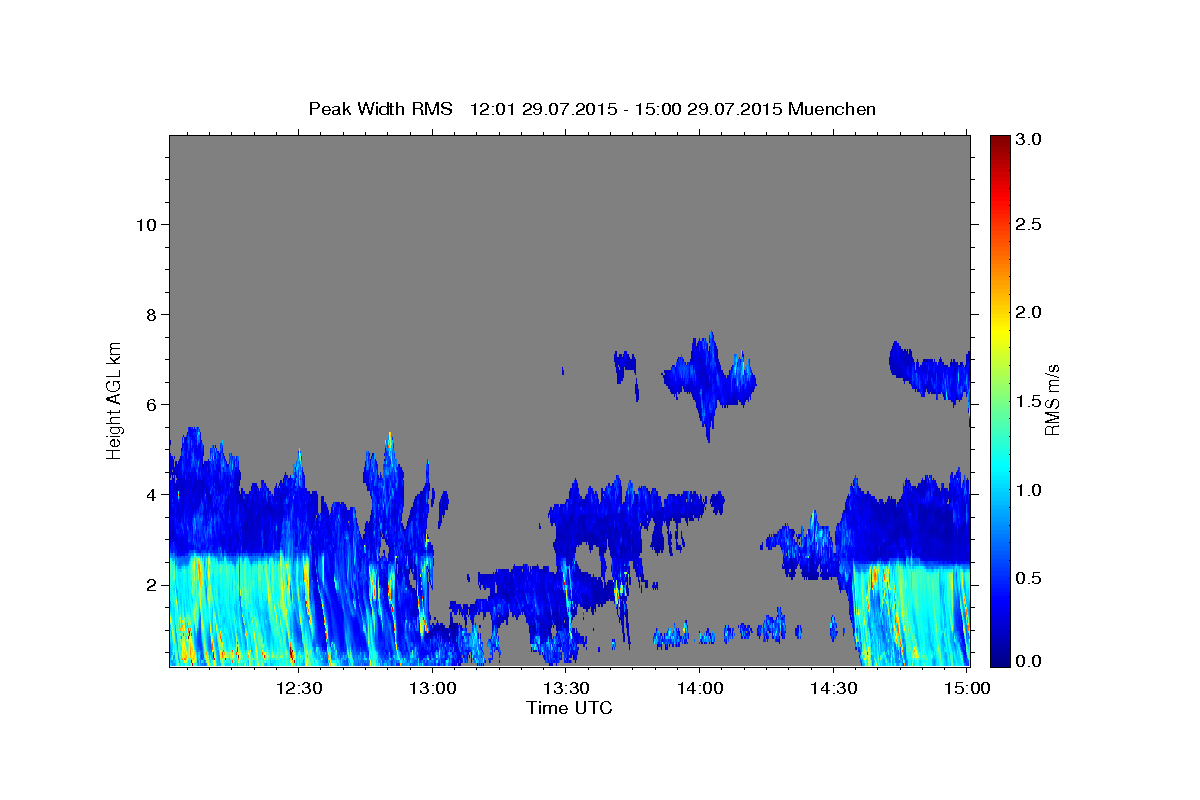1200x800 pixels.
Task: Click the 13:30 time tick label
Action: tap(566, 688)
